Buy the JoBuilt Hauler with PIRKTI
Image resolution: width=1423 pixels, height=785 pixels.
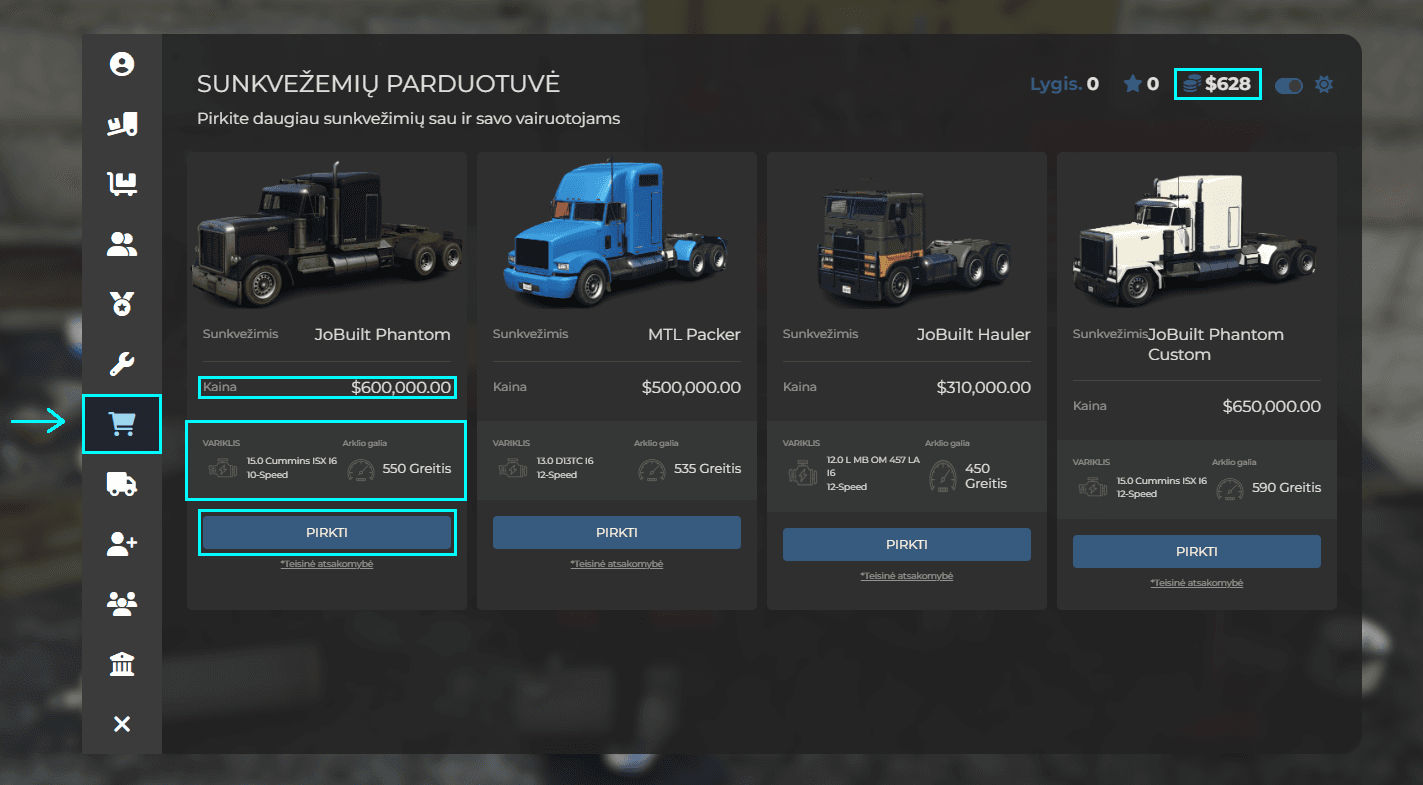point(907,544)
